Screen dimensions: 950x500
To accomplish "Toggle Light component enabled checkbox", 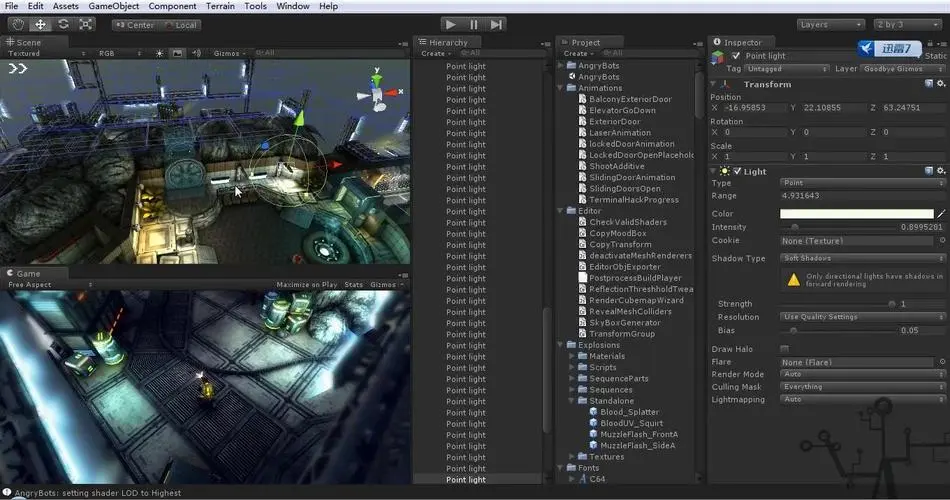I will (x=737, y=172).
